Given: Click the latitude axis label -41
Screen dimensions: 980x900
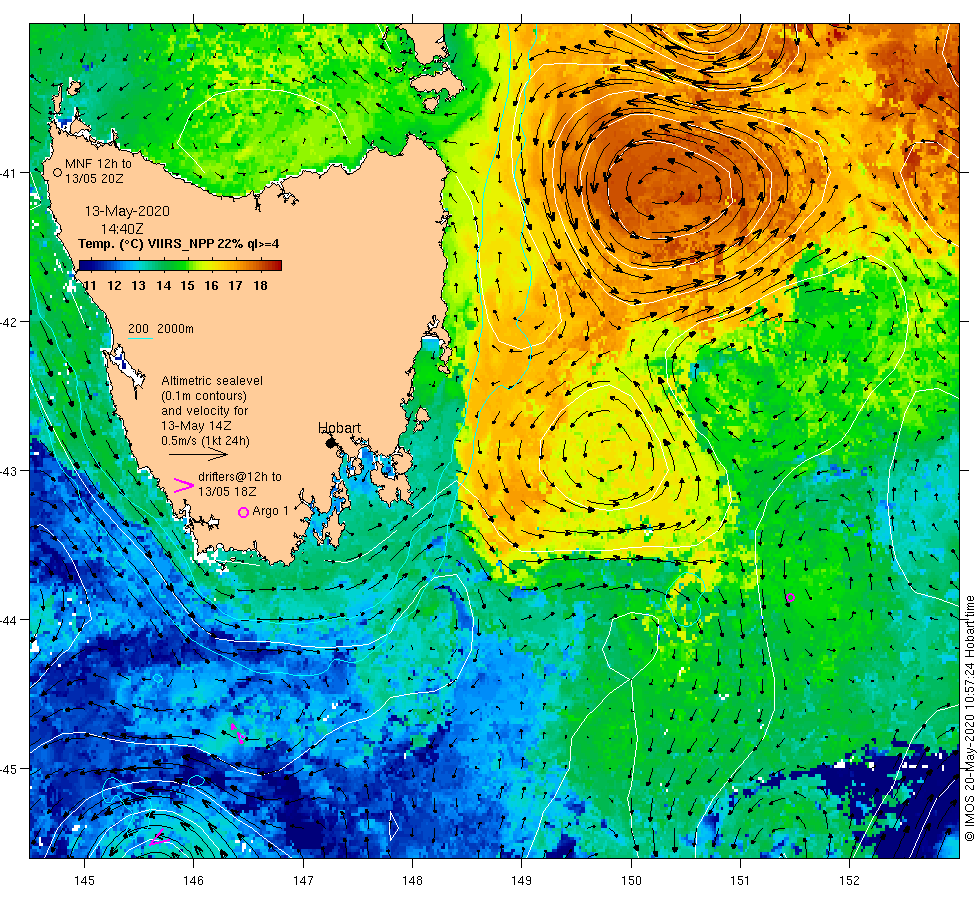Looking at the screenshot, I should (9, 173).
